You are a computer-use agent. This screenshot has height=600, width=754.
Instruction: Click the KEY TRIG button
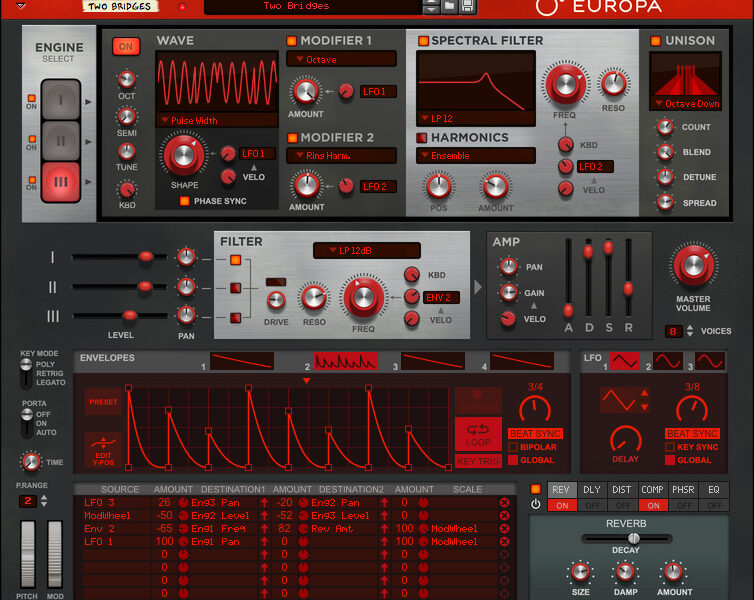pos(478,461)
